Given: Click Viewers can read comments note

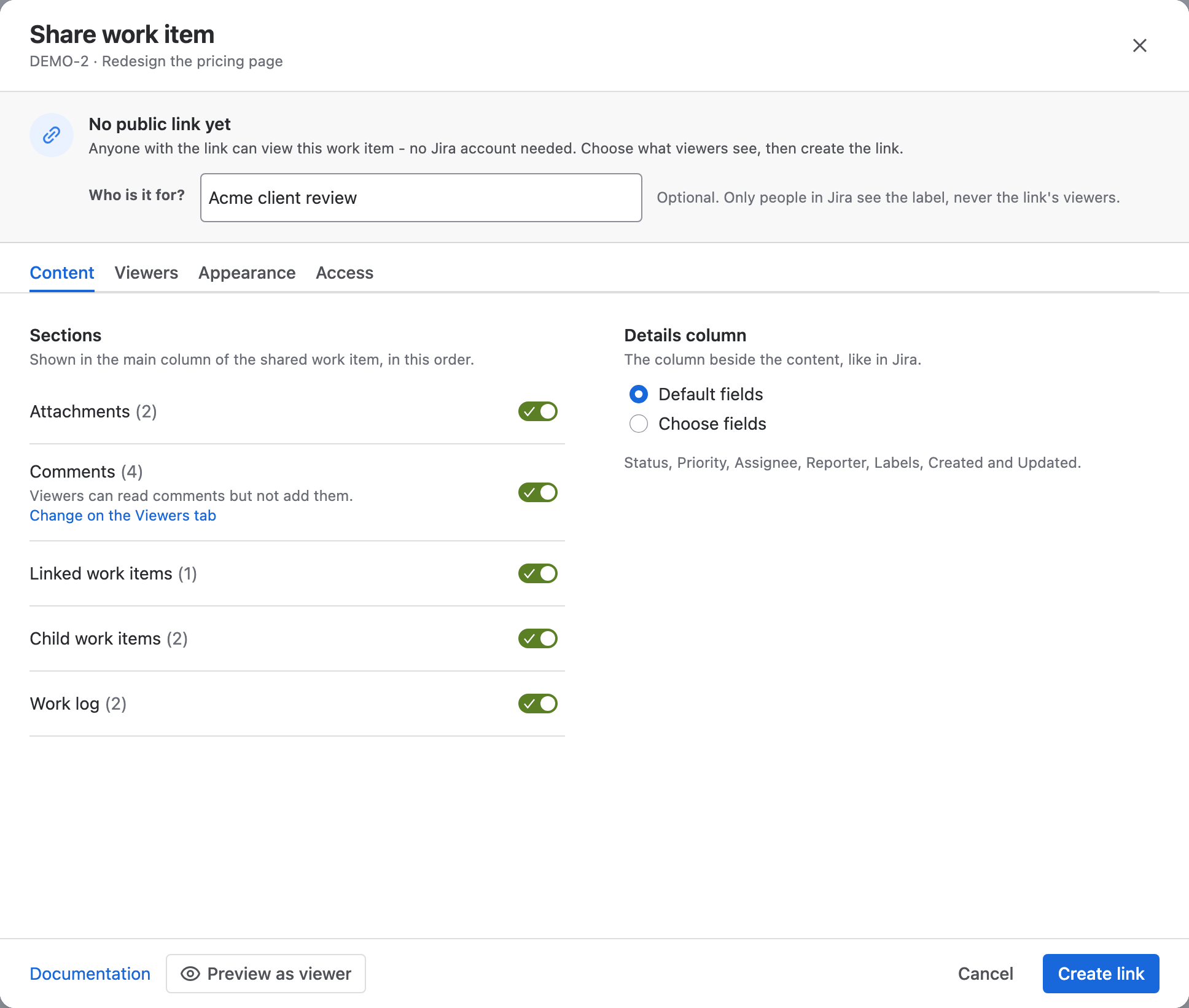Looking at the screenshot, I should (192, 496).
